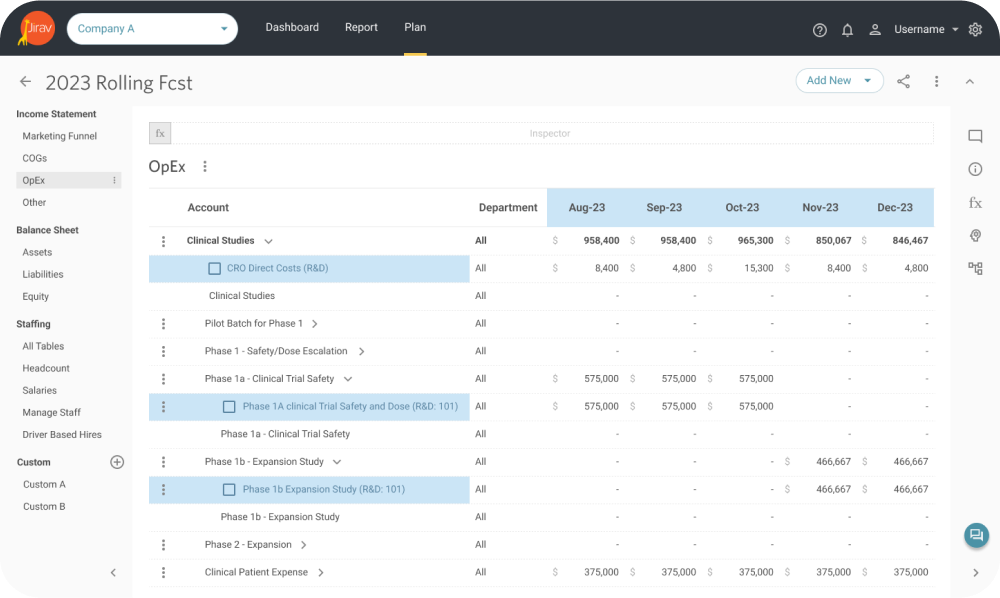Select the Phase 1b Expansion Study checkbox
This screenshot has width=1000, height=598.
pyautogui.click(x=229, y=490)
